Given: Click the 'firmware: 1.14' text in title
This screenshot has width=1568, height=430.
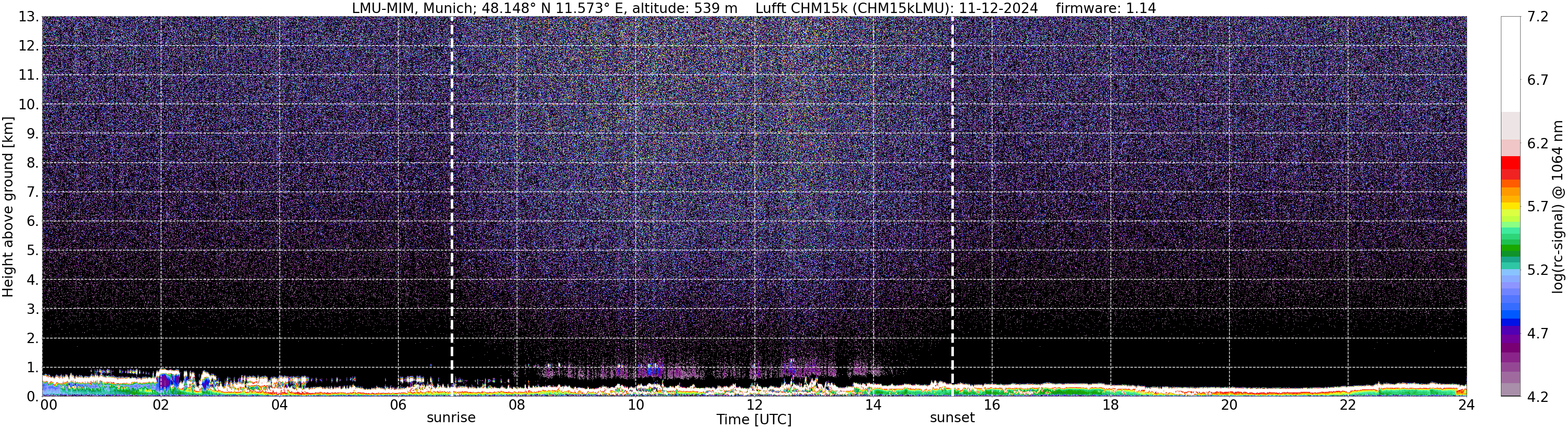Looking at the screenshot, I should [1106, 8].
